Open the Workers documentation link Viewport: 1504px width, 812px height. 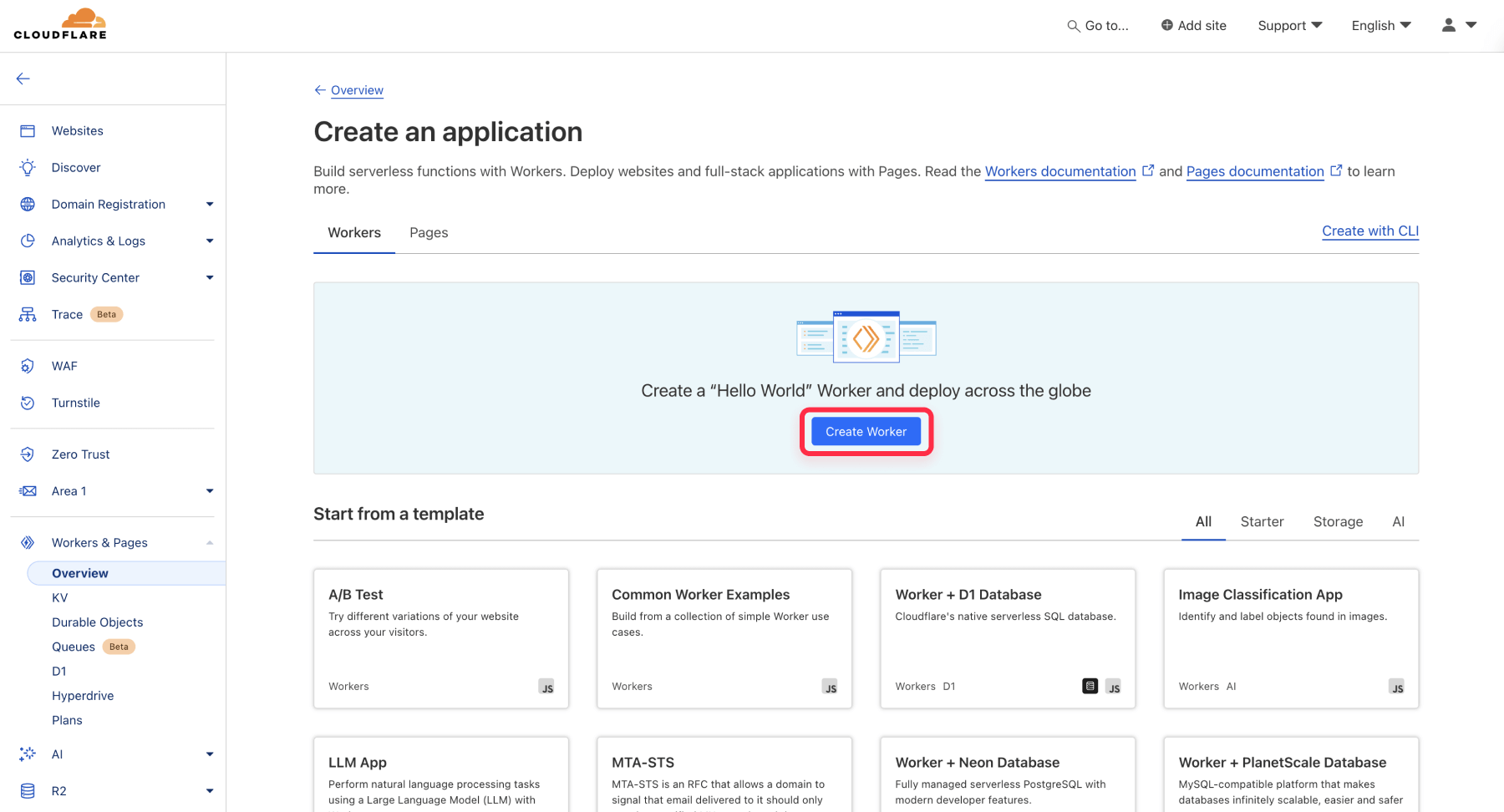pyautogui.click(x=1060, y=171)
